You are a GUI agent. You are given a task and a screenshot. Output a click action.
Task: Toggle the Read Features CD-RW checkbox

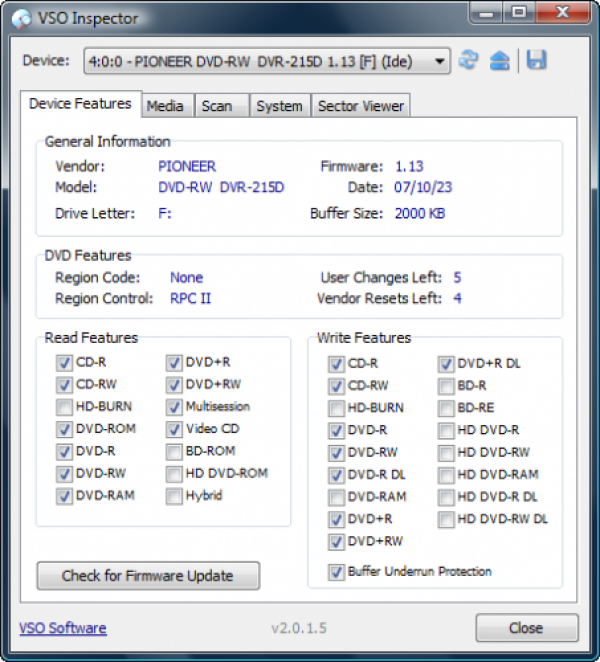coord(64,385)
